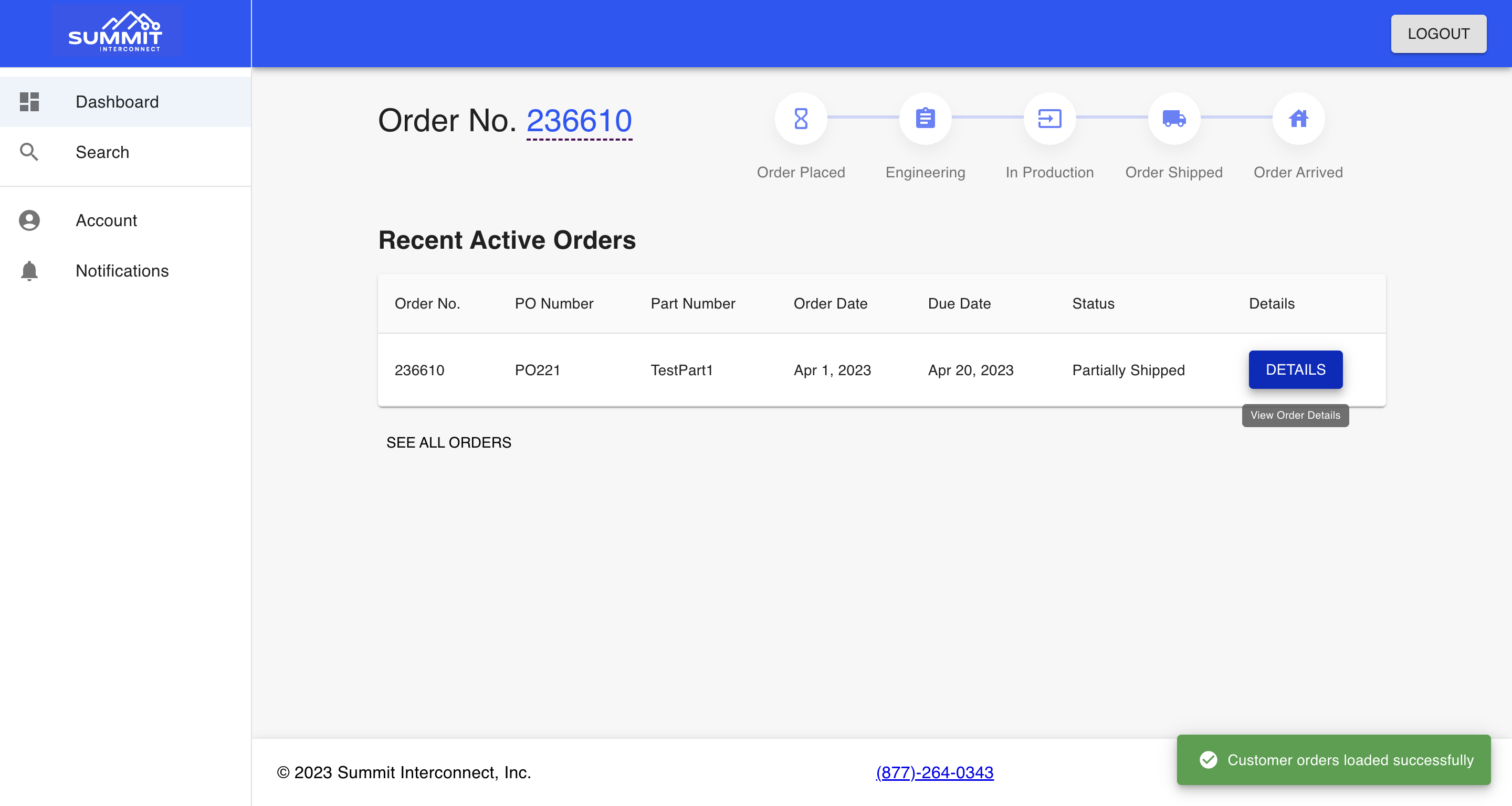Image resolution: width=1512 pixels, height=806 pixels.
Task: Click the 'In Production' step label
Action: click(1049, 173)
